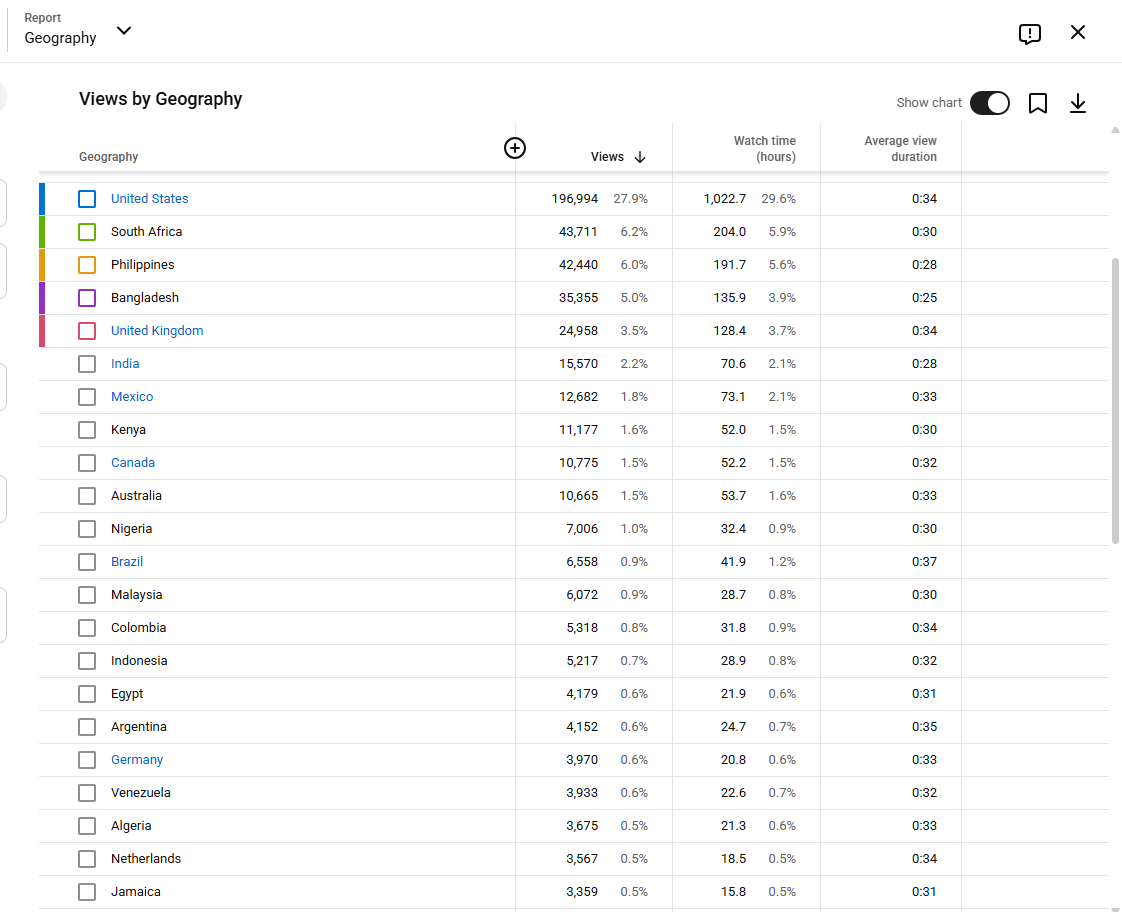Click the purple Bangladesh color checkbox
The image size is (1122, 912).
coord(87,298)
